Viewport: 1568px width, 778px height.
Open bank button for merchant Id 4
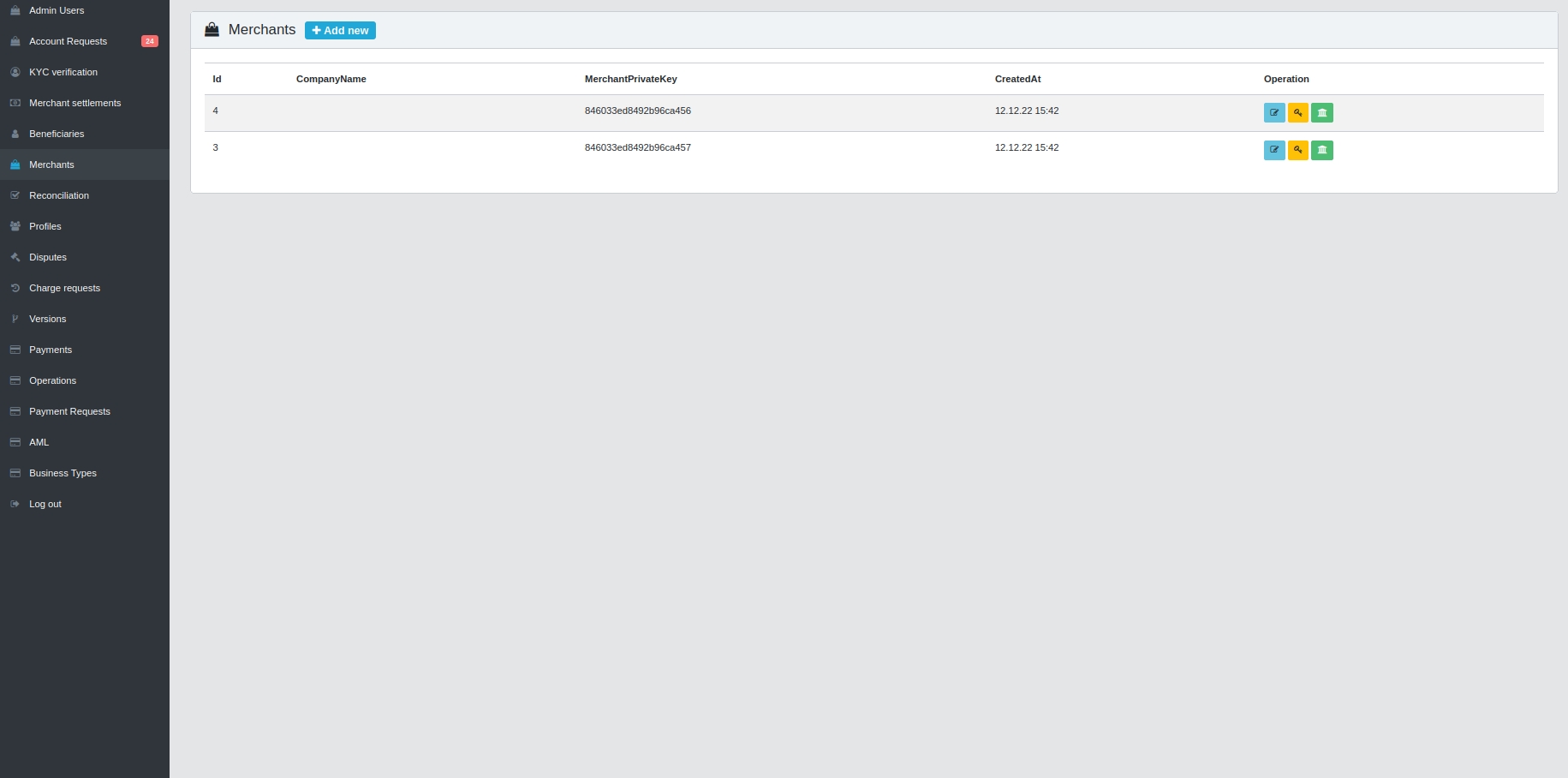tap(1322, 112)
